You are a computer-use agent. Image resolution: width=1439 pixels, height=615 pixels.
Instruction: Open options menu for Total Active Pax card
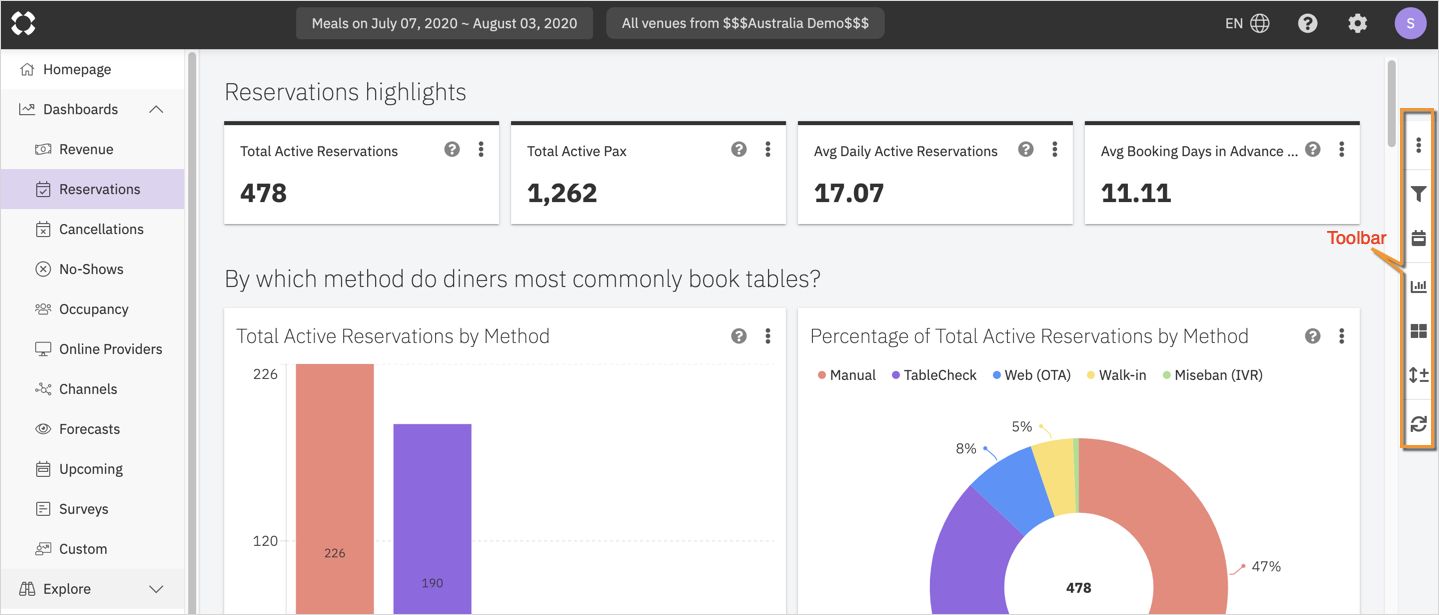768,149
